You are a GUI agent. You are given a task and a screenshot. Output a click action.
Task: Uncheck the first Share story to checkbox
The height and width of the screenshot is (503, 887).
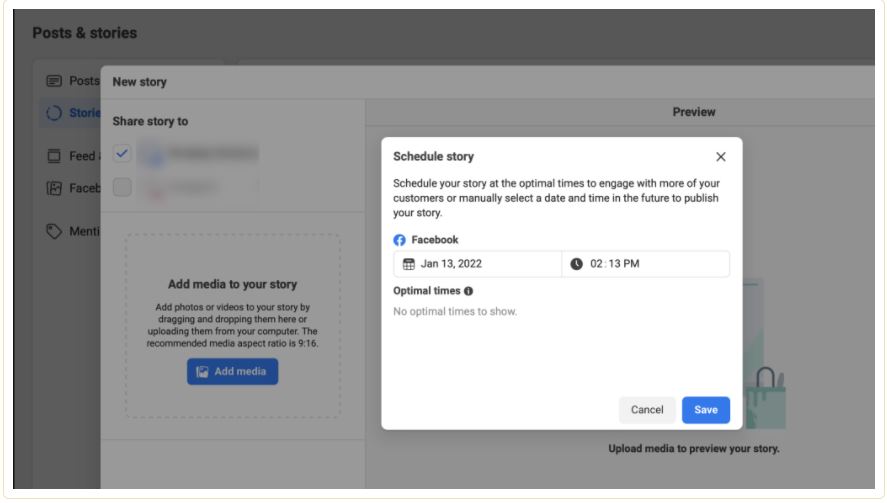(x=123, y=154)
